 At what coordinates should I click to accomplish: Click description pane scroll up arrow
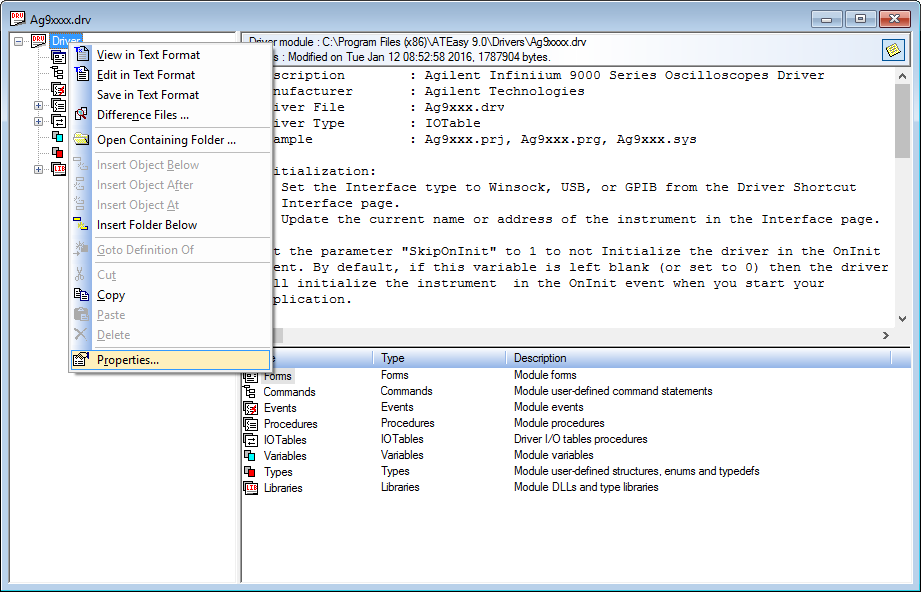(902, 76)
